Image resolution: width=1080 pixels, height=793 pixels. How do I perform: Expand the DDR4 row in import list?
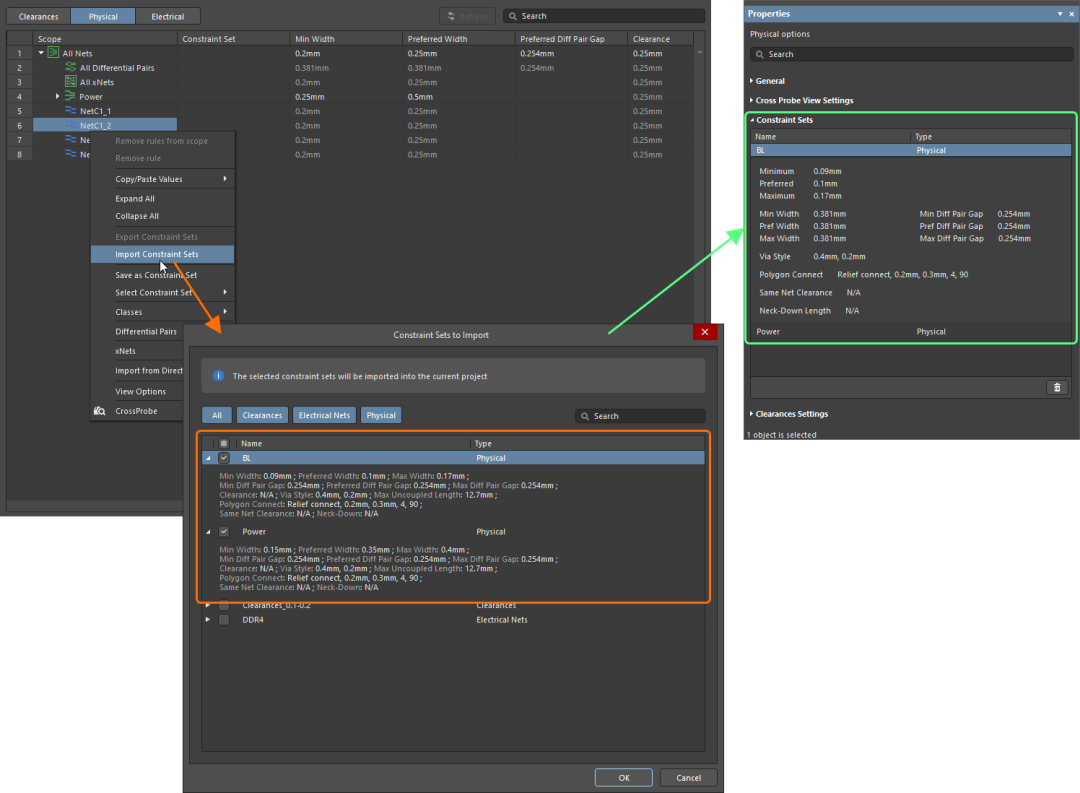click(208, 620)
